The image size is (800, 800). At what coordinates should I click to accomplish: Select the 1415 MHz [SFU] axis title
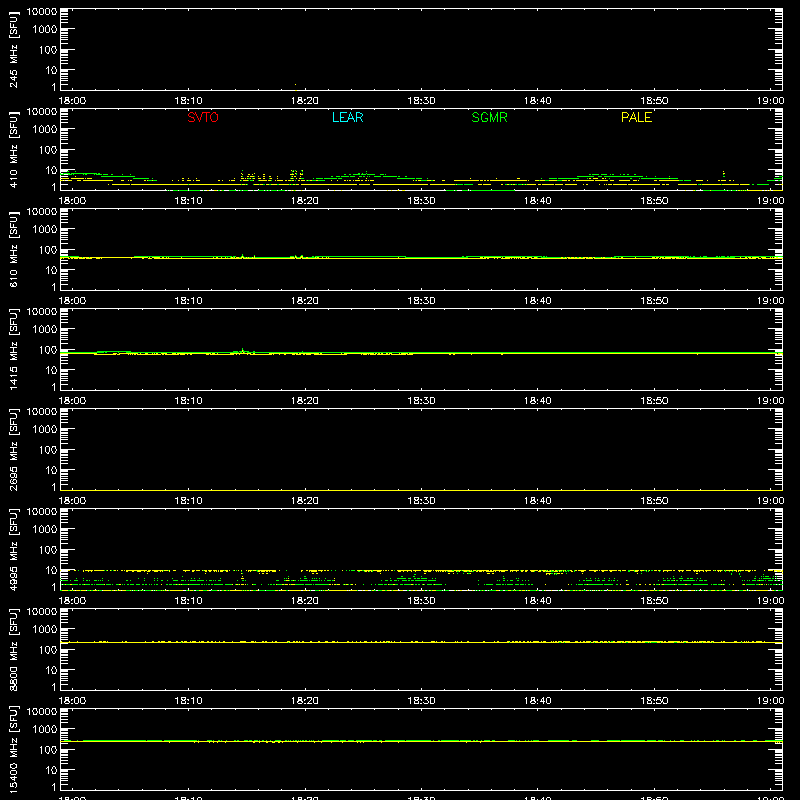13,349
